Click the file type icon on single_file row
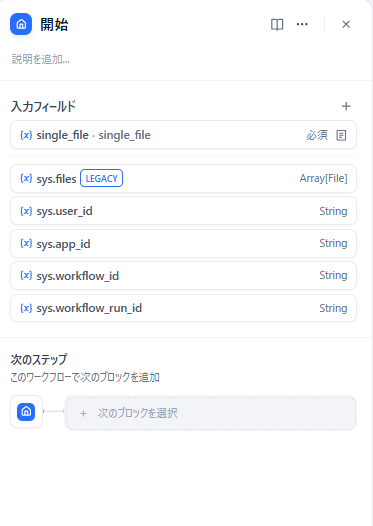The image size is (373, 526). (x=341, y=135)
